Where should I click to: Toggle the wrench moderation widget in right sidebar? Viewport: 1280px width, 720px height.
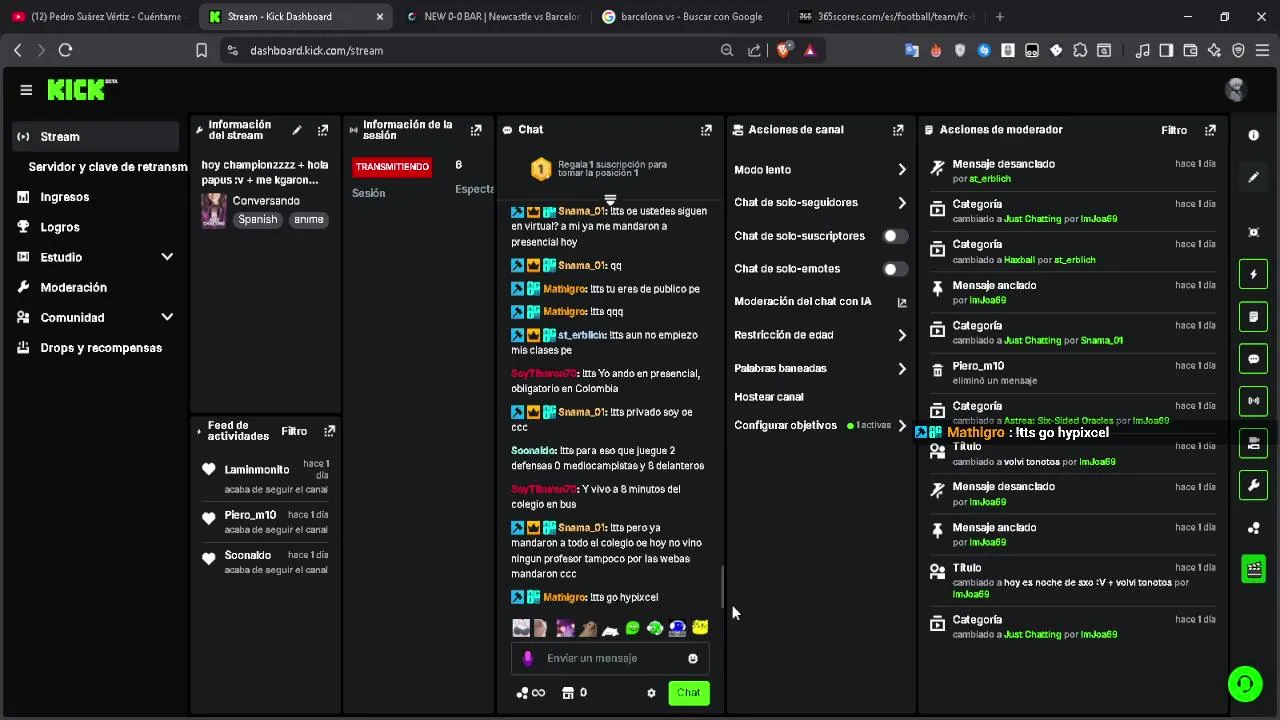[x=1254, y=486]
